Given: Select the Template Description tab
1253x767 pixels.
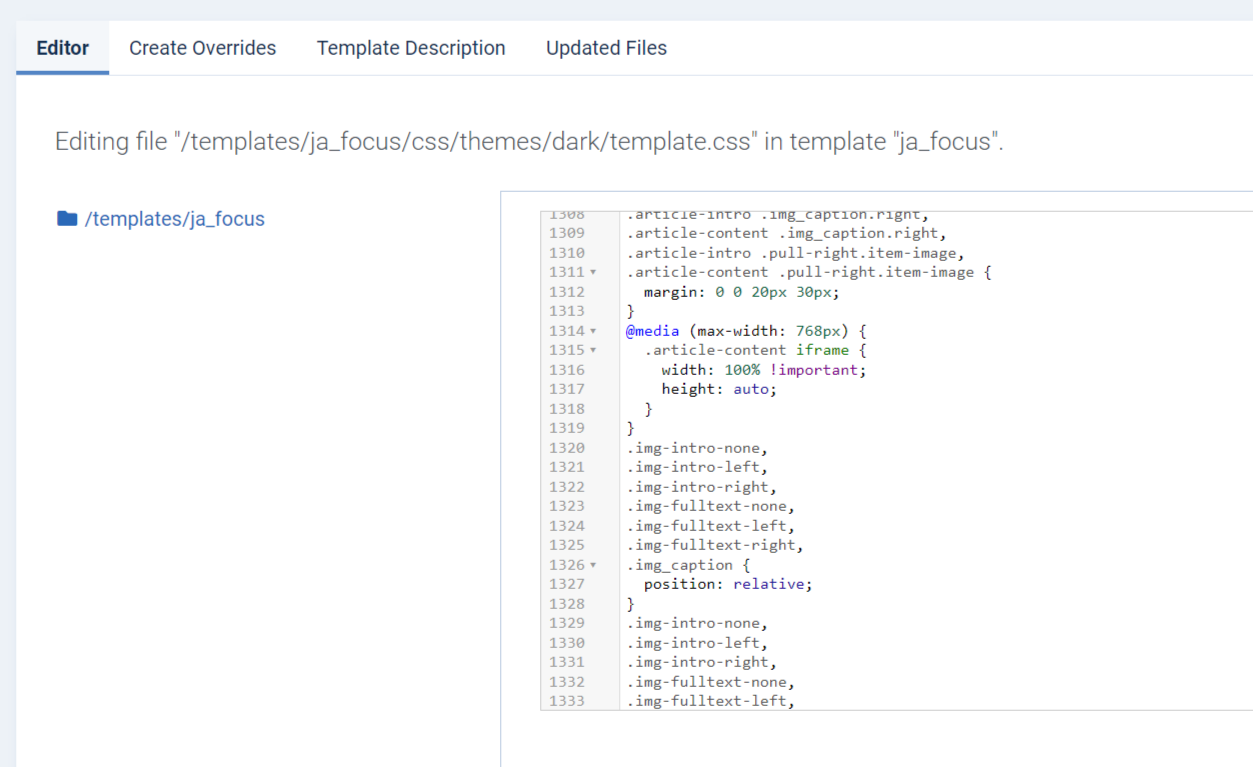Looking at the screenshot, I should 411,48.
